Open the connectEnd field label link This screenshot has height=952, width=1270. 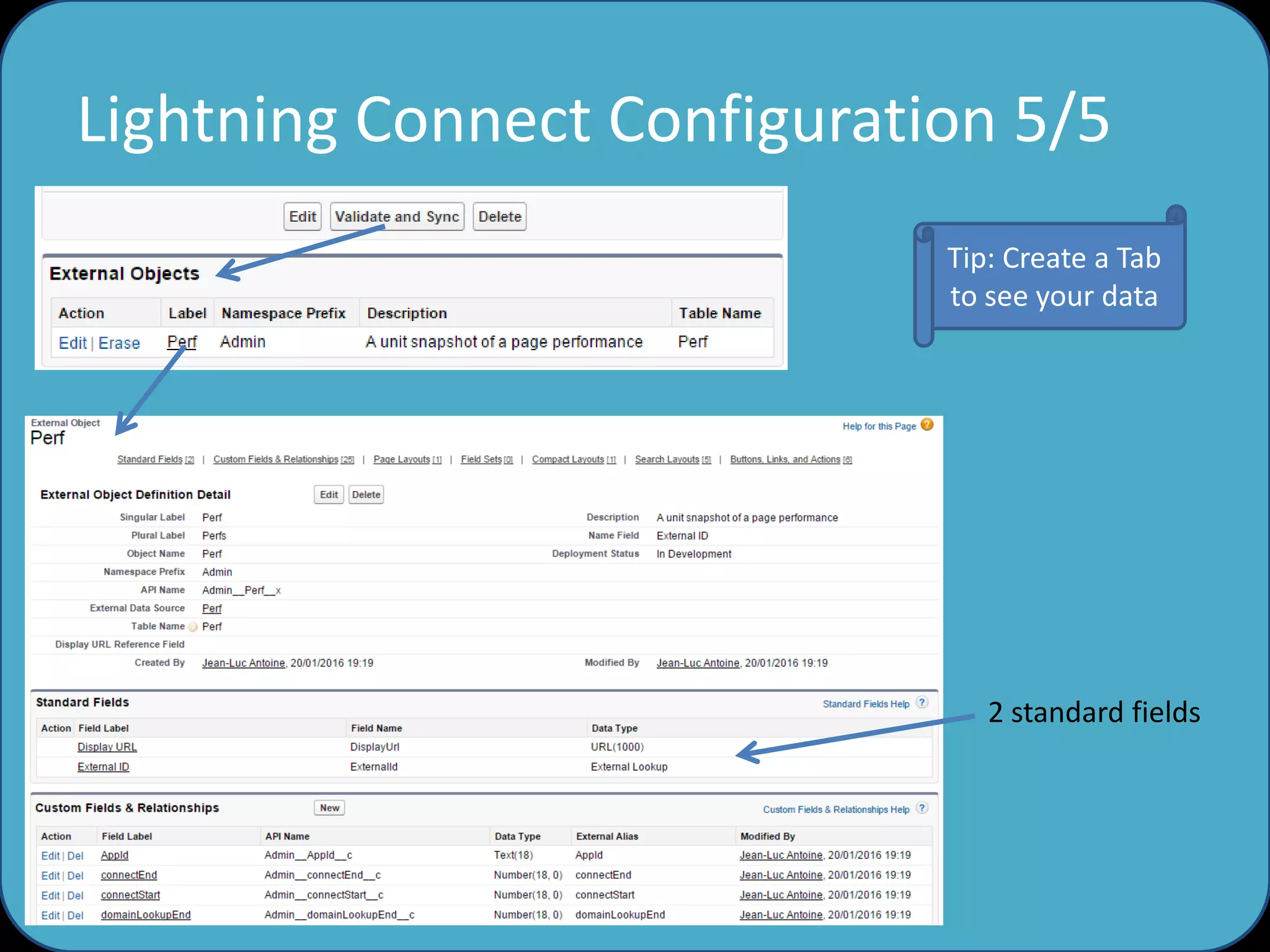(129, 875)
